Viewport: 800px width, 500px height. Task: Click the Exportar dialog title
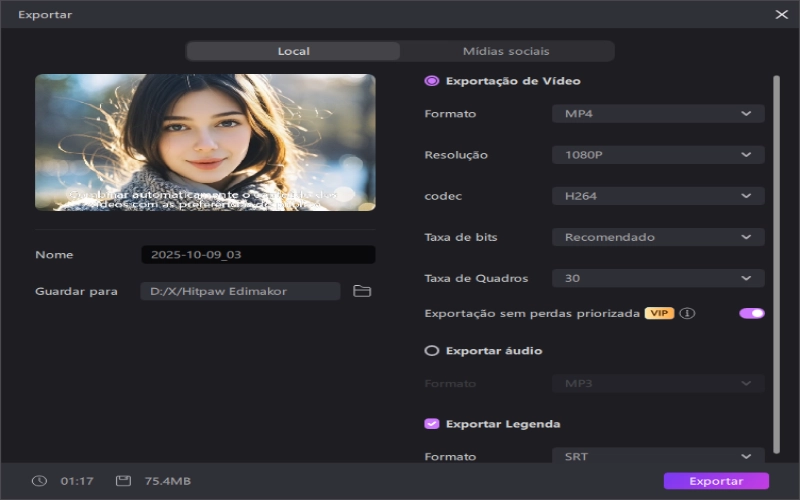[45, 14]
